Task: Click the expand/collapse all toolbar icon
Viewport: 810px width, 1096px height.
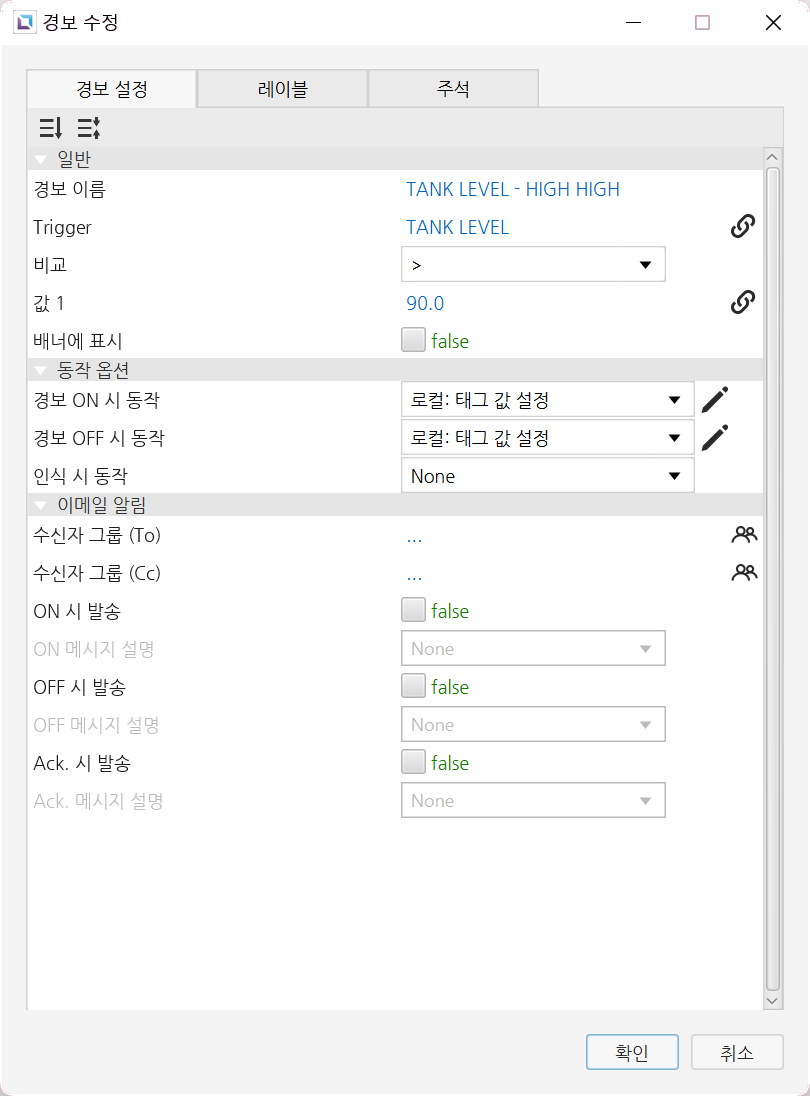Action: pos(89,128)
